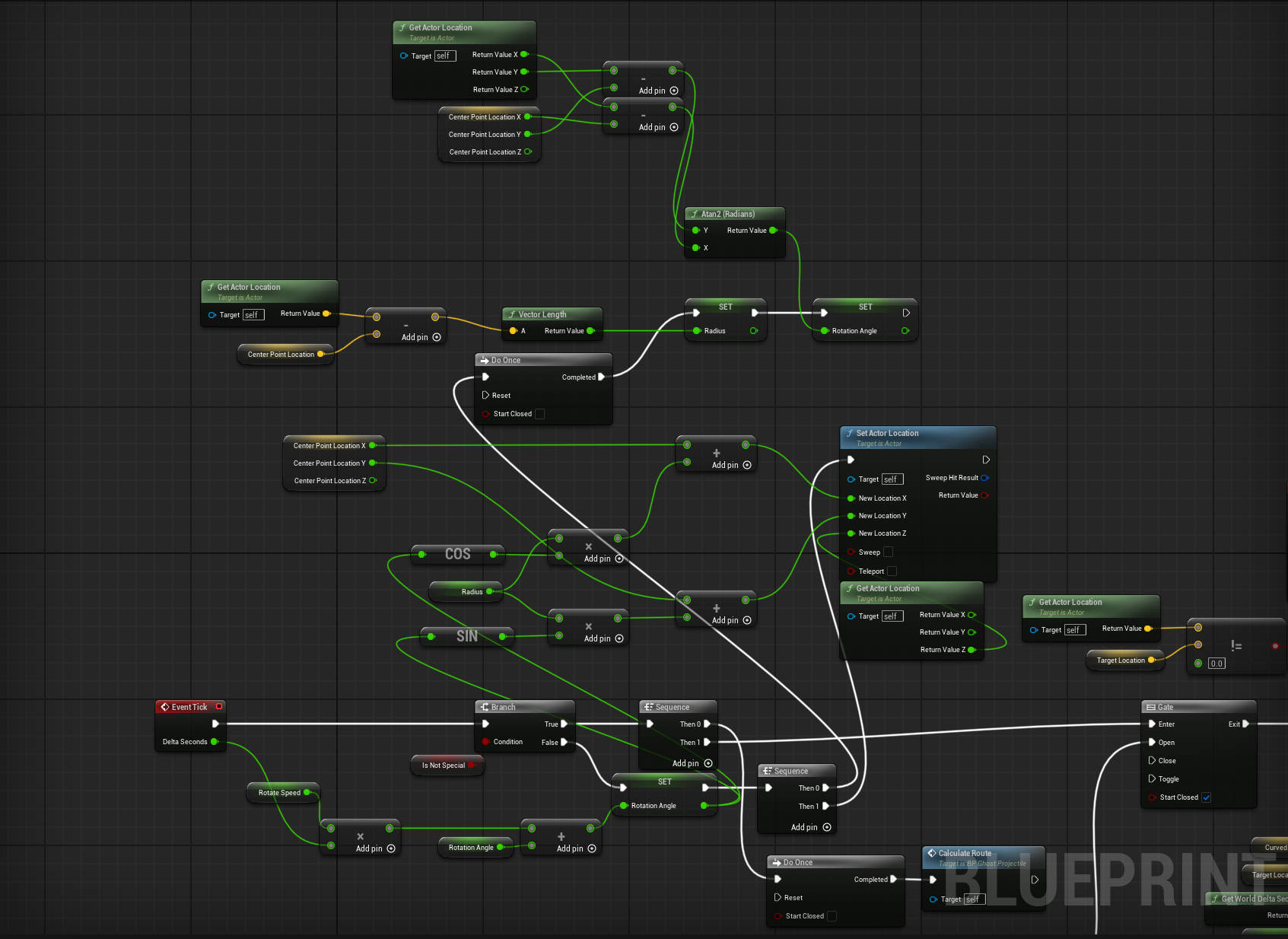Click the Sequence node icon
The width and height of the screenshot is (1288, 939).
tap(649, 706)
